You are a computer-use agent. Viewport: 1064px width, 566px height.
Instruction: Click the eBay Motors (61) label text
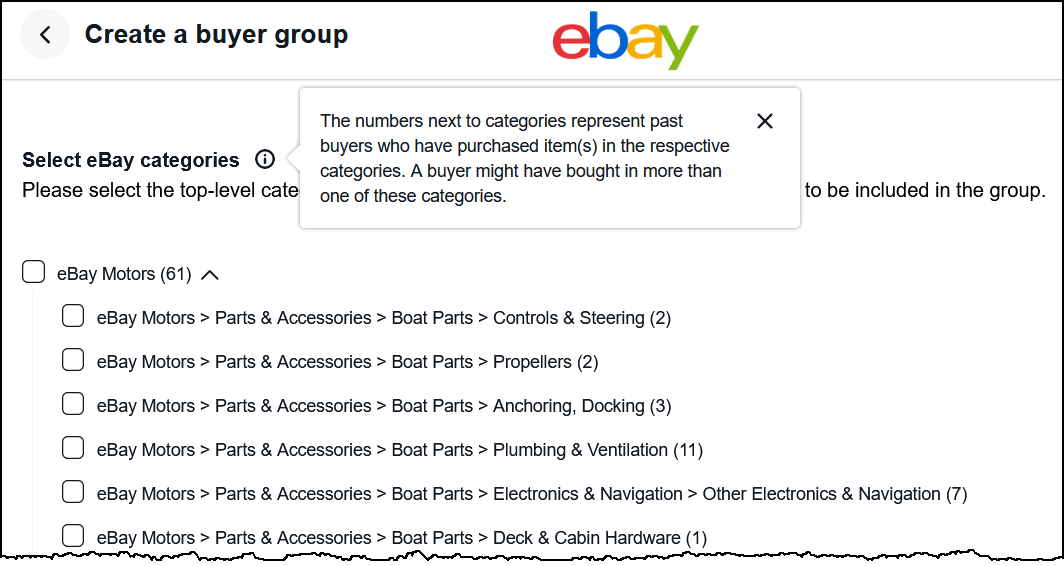click(x=124, y=274)
